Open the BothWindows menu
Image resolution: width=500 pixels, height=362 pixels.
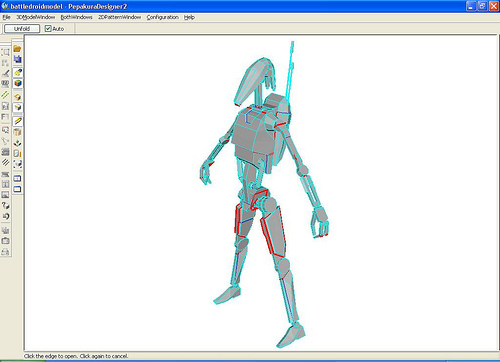tap(76, 17)
